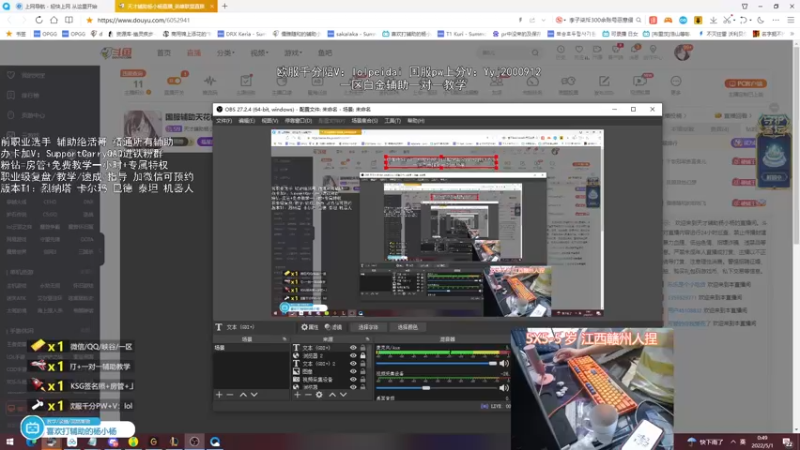This screenshot has width=800, height=450.
Task: Open the dock menu icon of OBS scenes panel
Action: [284, 339]
